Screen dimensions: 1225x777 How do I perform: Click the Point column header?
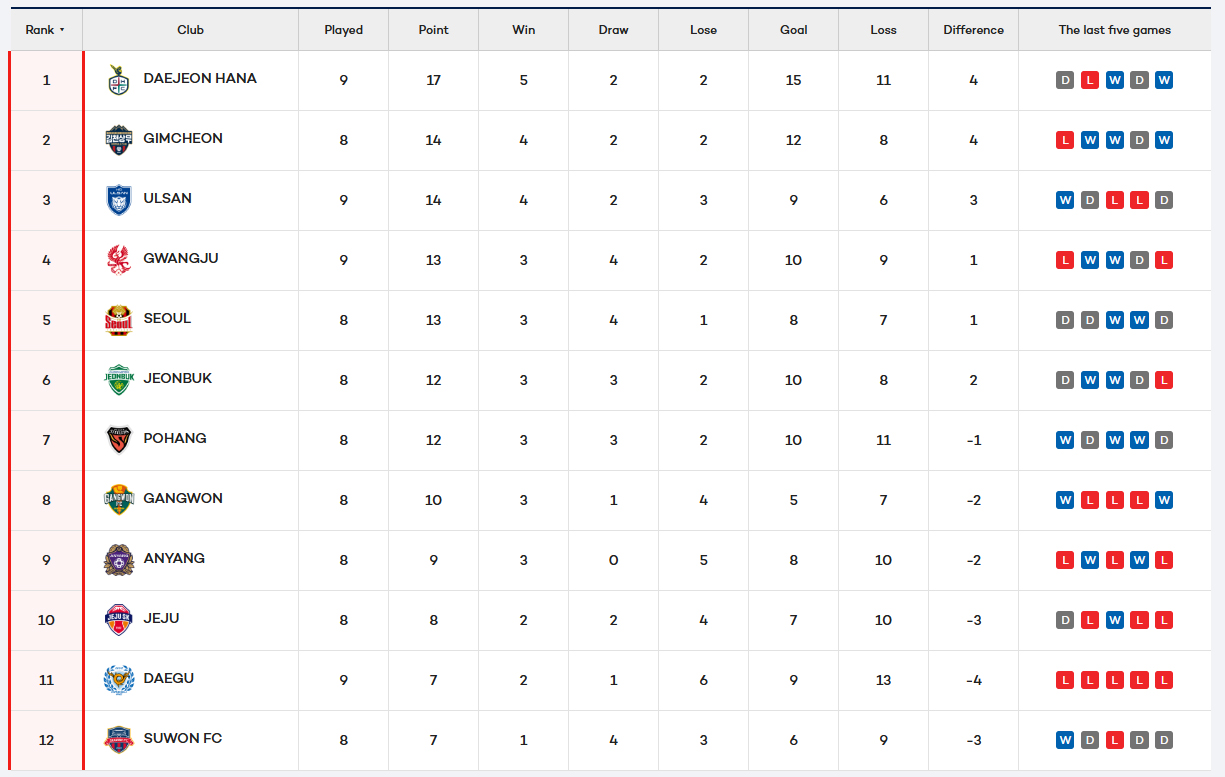pyautogui.click(x=433, y=30)
